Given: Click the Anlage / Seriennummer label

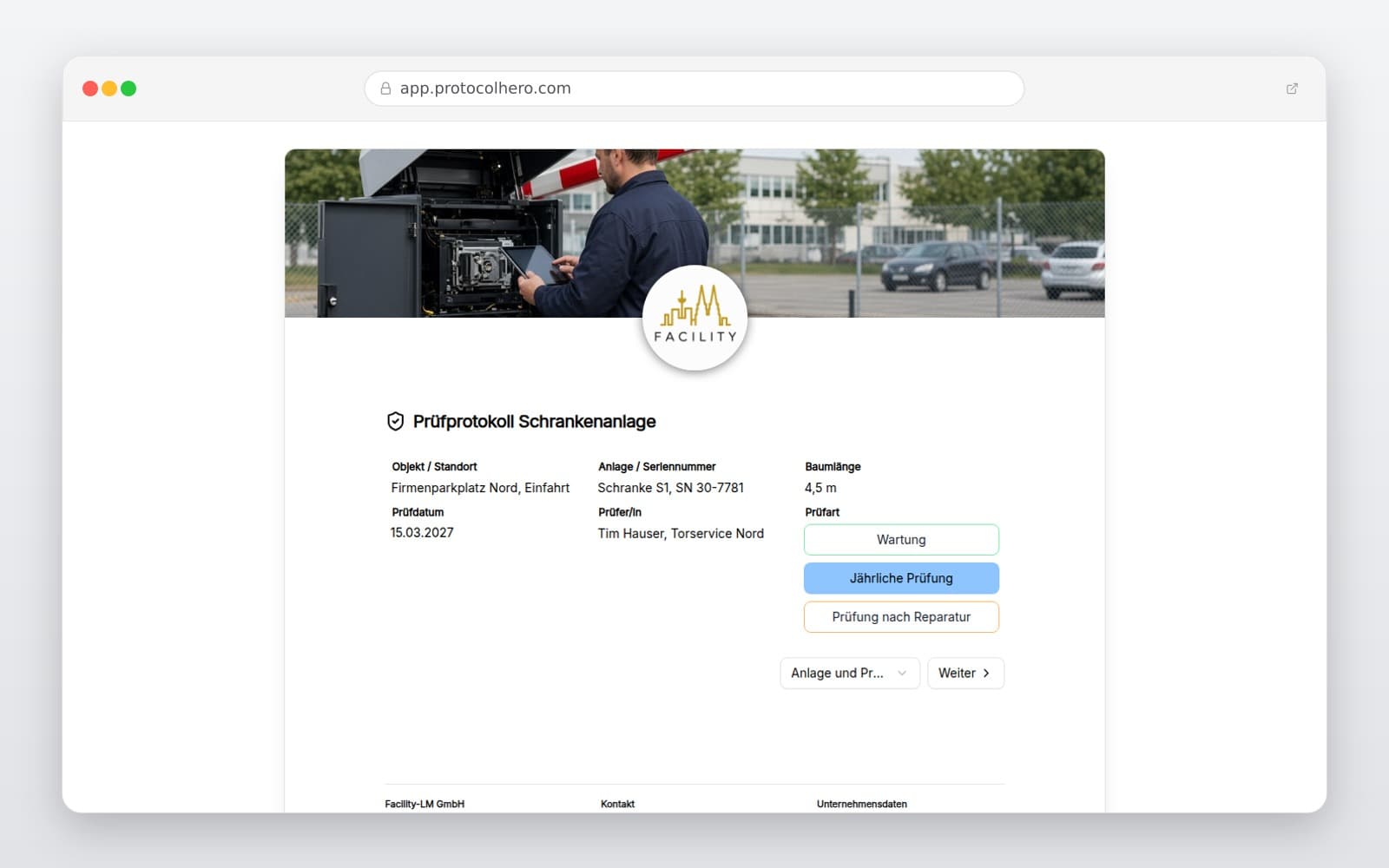Looking at the screenshot, I should point(657,467).
